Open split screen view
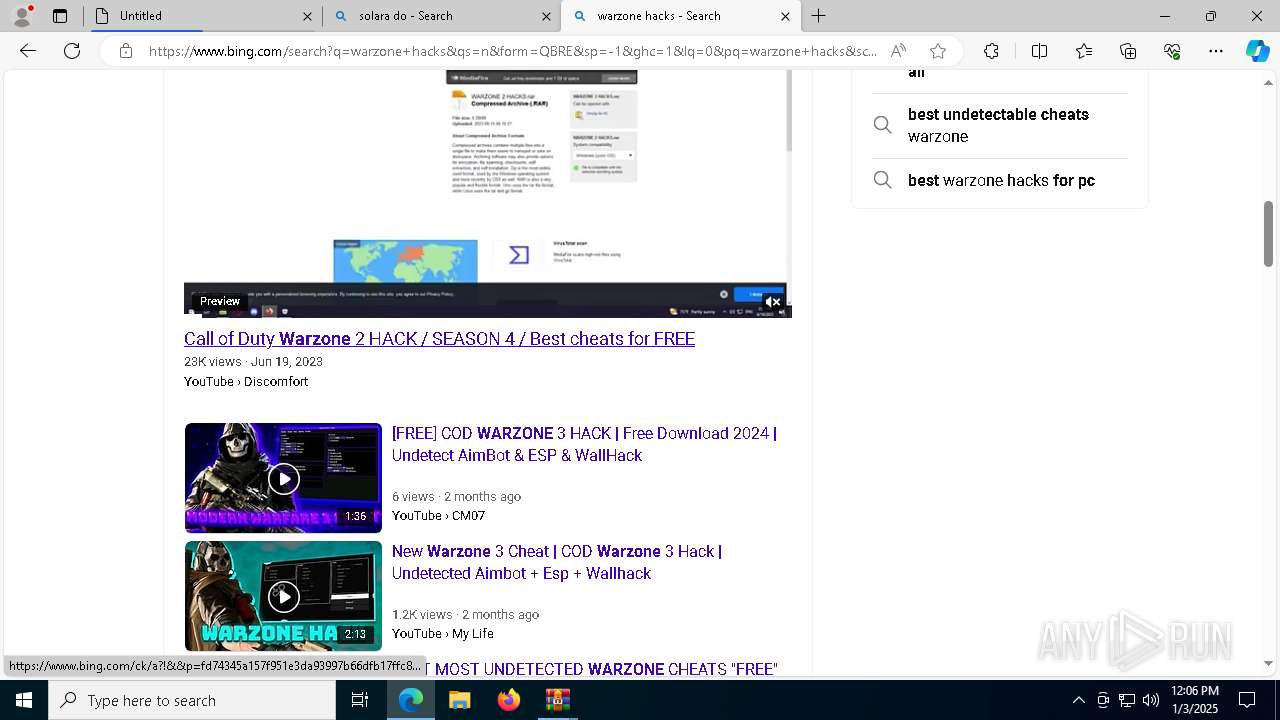Viewport: 1280px width, 720px height. pyautogui.click(x=1039, y=51)
